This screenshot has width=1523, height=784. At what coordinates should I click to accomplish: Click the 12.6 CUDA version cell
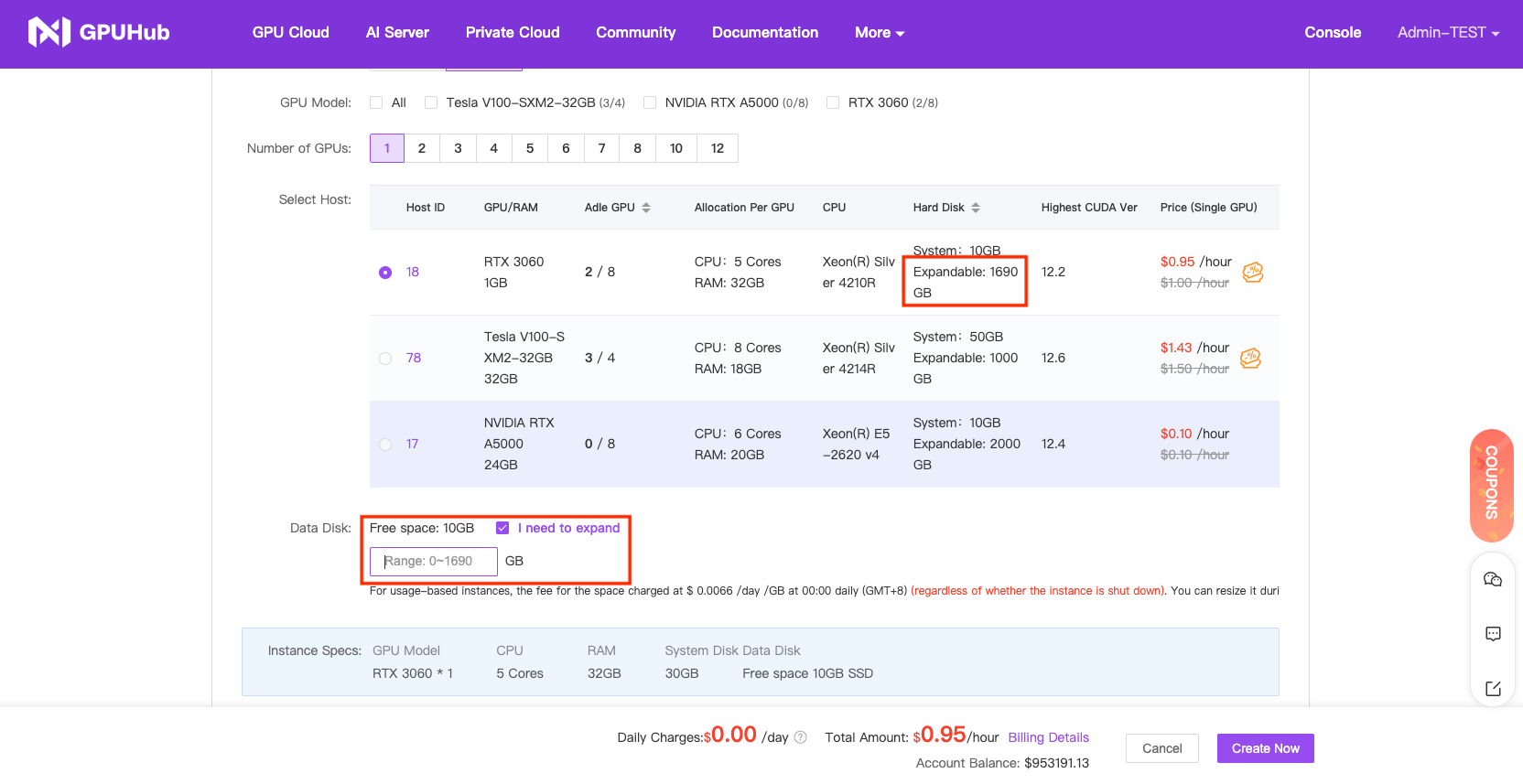[x=1053, y=359]
